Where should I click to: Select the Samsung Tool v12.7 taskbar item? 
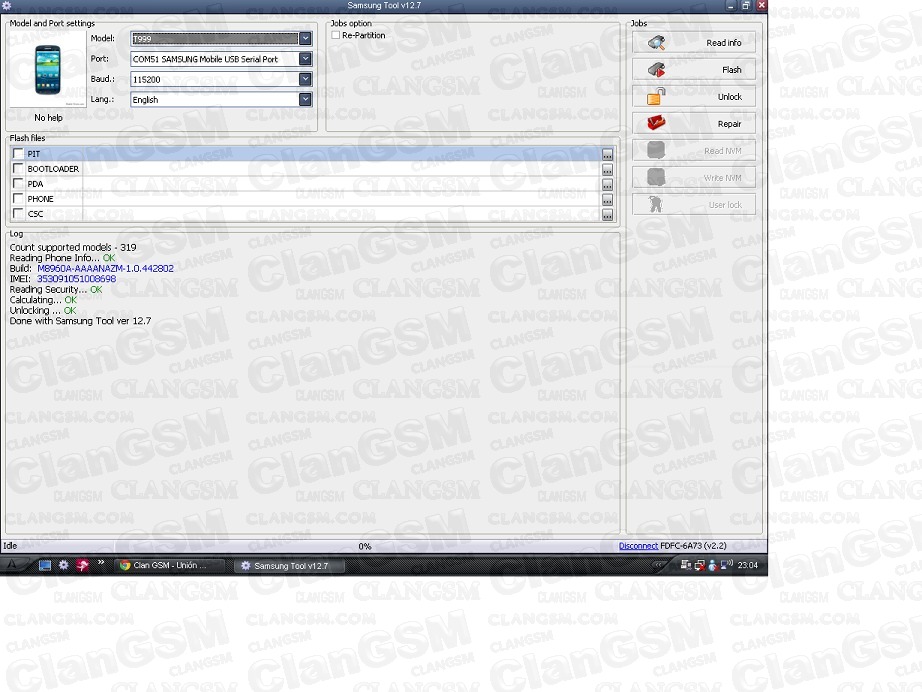point(290,566)
